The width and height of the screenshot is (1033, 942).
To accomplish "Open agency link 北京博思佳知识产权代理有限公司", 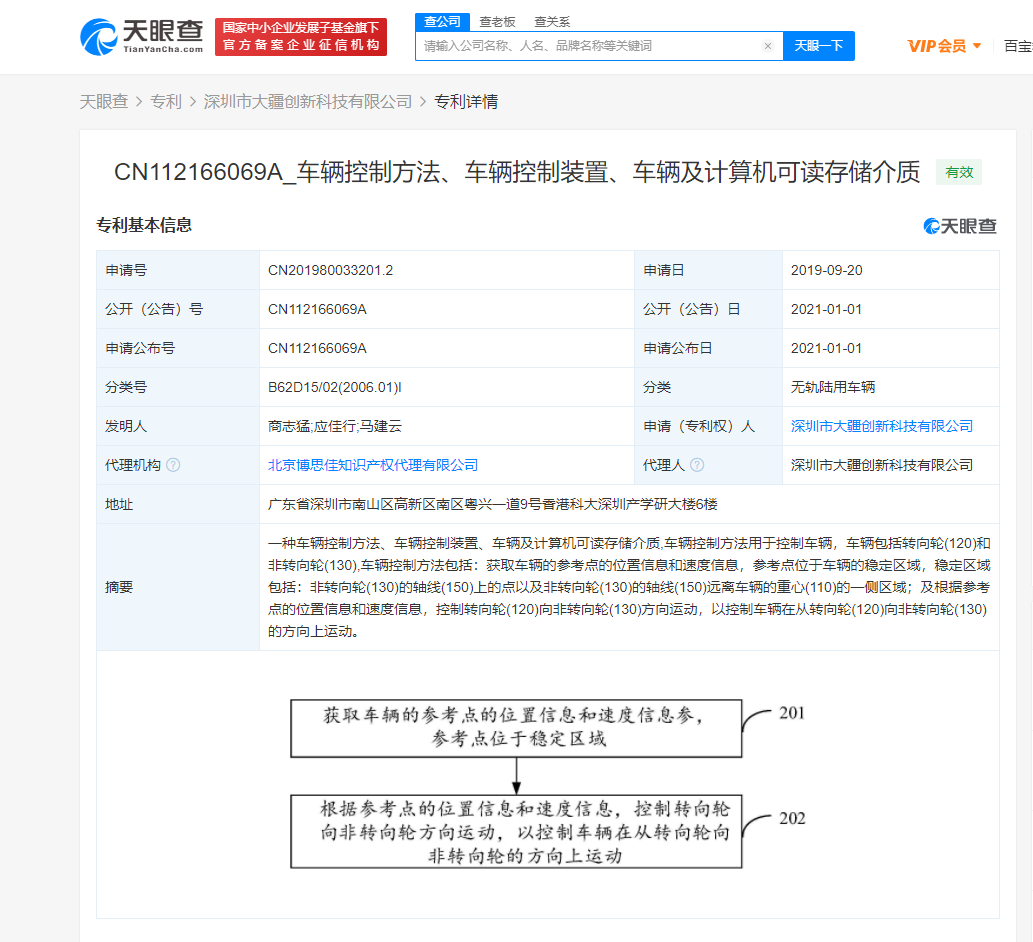I will click(x=373, y=465).
